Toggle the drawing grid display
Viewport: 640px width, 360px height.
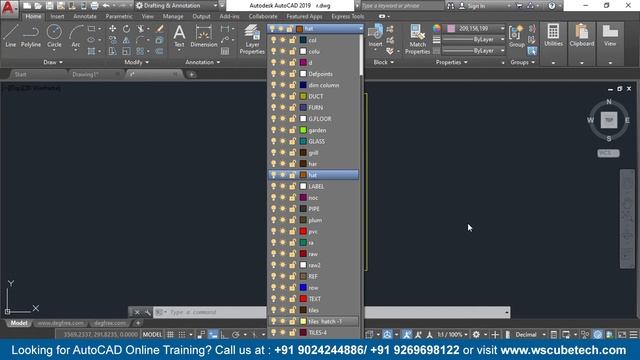(170, 335)
